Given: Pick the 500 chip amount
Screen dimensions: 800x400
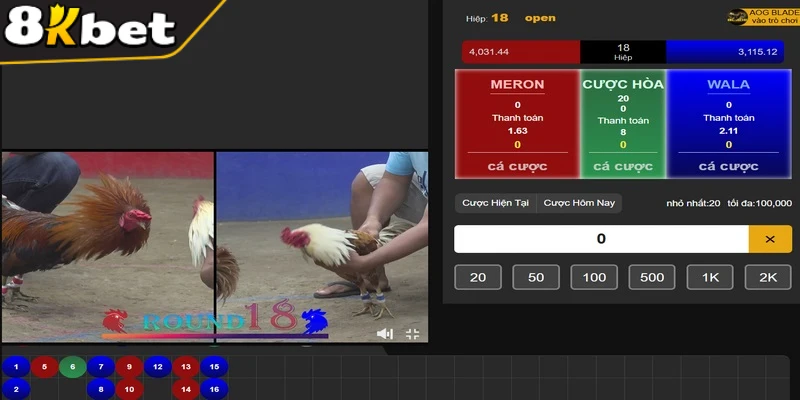Looking at the screenshot, I should pyautogui.click(x=651, y=277).
